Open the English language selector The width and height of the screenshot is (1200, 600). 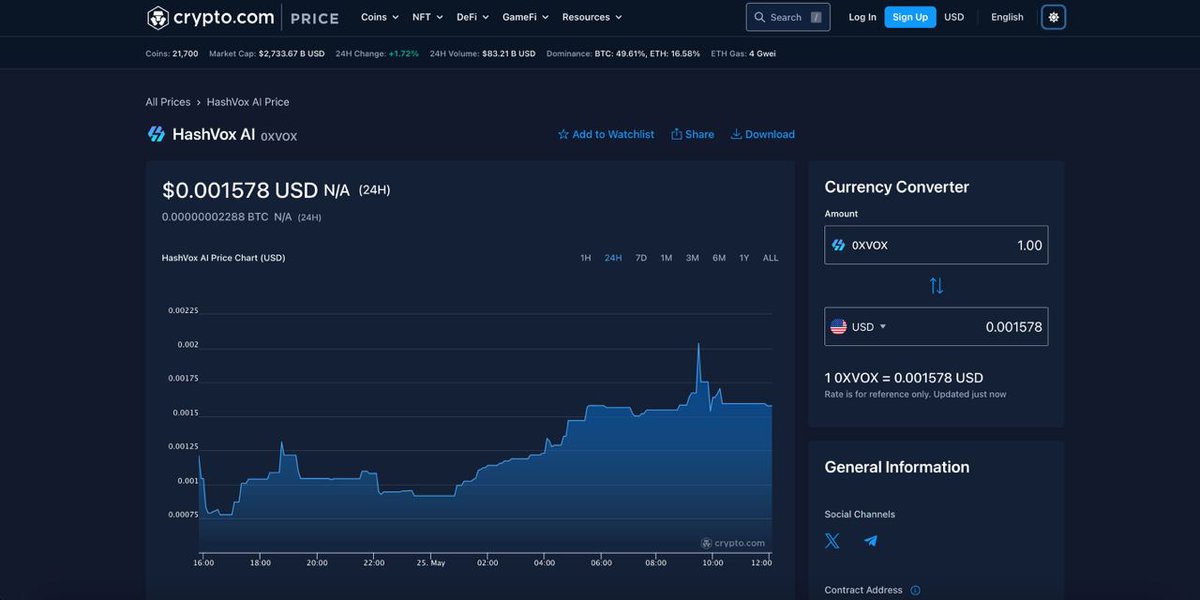pos(1007,17)
